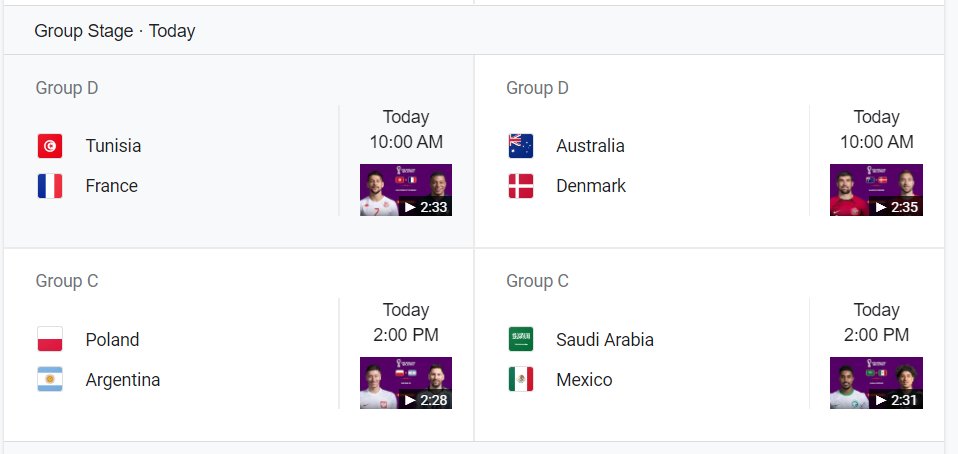
Task: Click the Poland flag icon
Action: pyautogui.click(x=49, y=339)
